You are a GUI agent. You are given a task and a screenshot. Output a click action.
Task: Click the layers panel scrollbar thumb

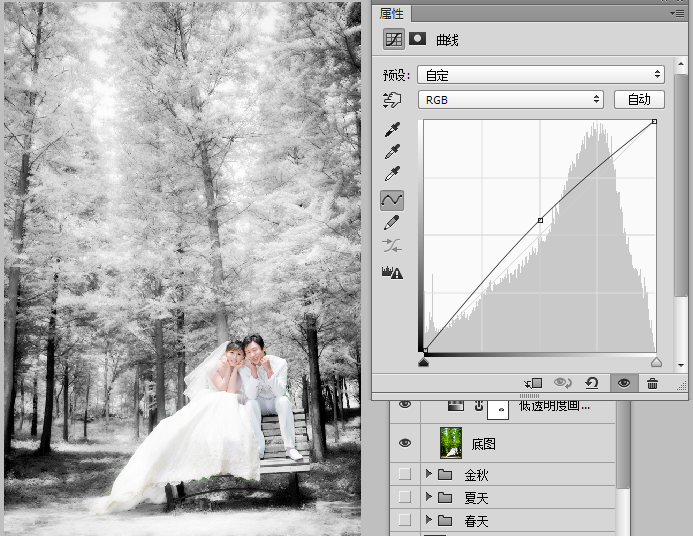tap(623, 444)
